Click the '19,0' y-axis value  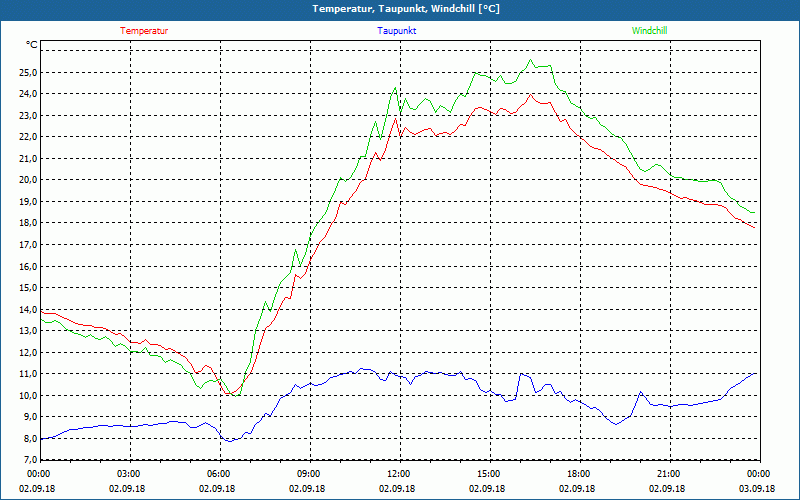coord(29,202)
